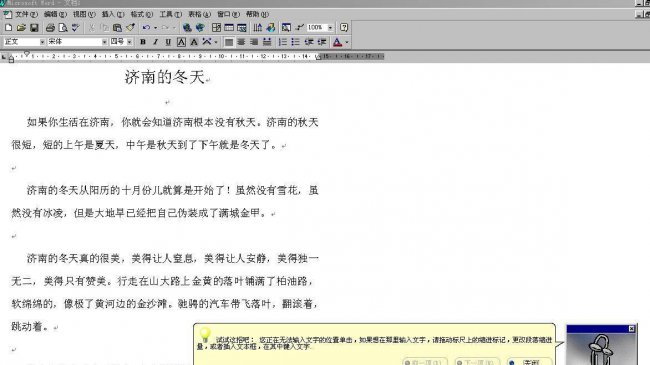Screen dimensions: 650x365
Task: Open Tables and Borders toolbar
Action: point(216,28)
